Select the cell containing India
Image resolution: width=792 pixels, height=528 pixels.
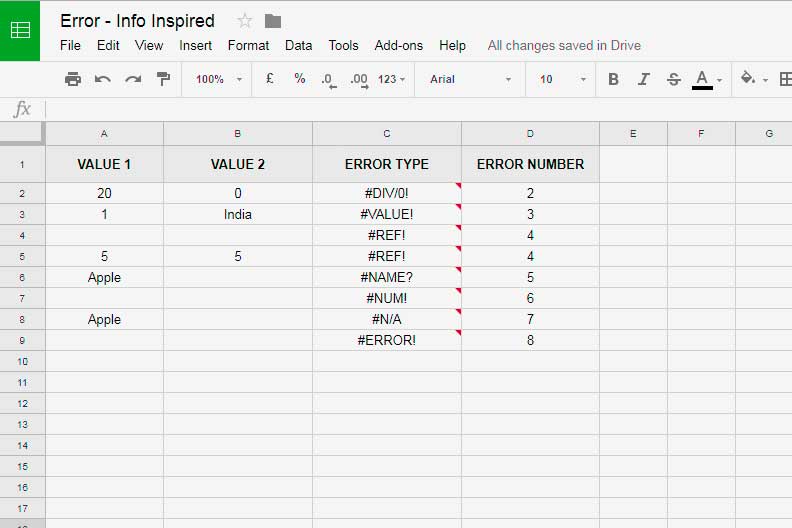pyautogui.click(x=237, y=214)
